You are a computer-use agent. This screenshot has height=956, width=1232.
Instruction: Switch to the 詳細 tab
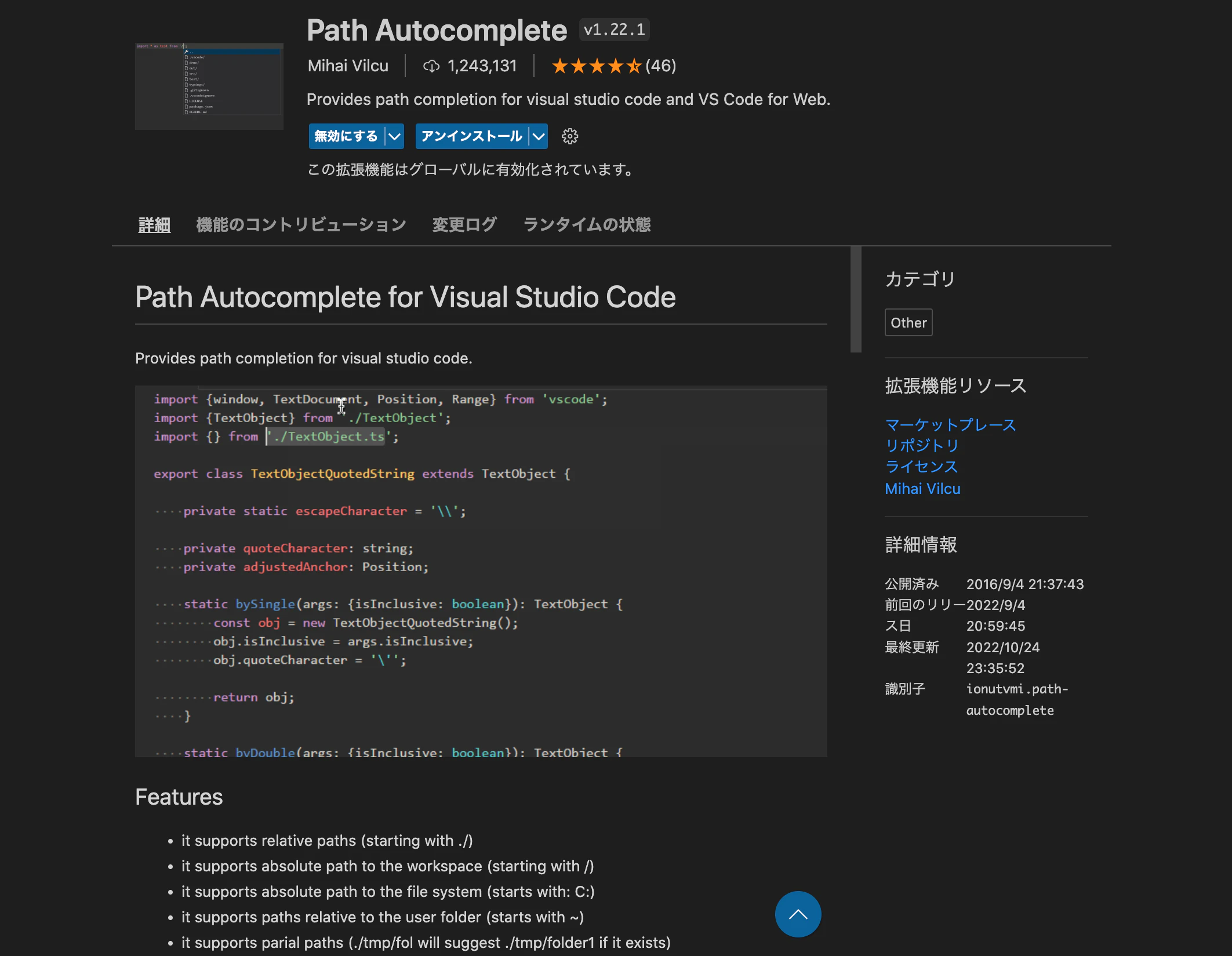(x=154, y=225)
